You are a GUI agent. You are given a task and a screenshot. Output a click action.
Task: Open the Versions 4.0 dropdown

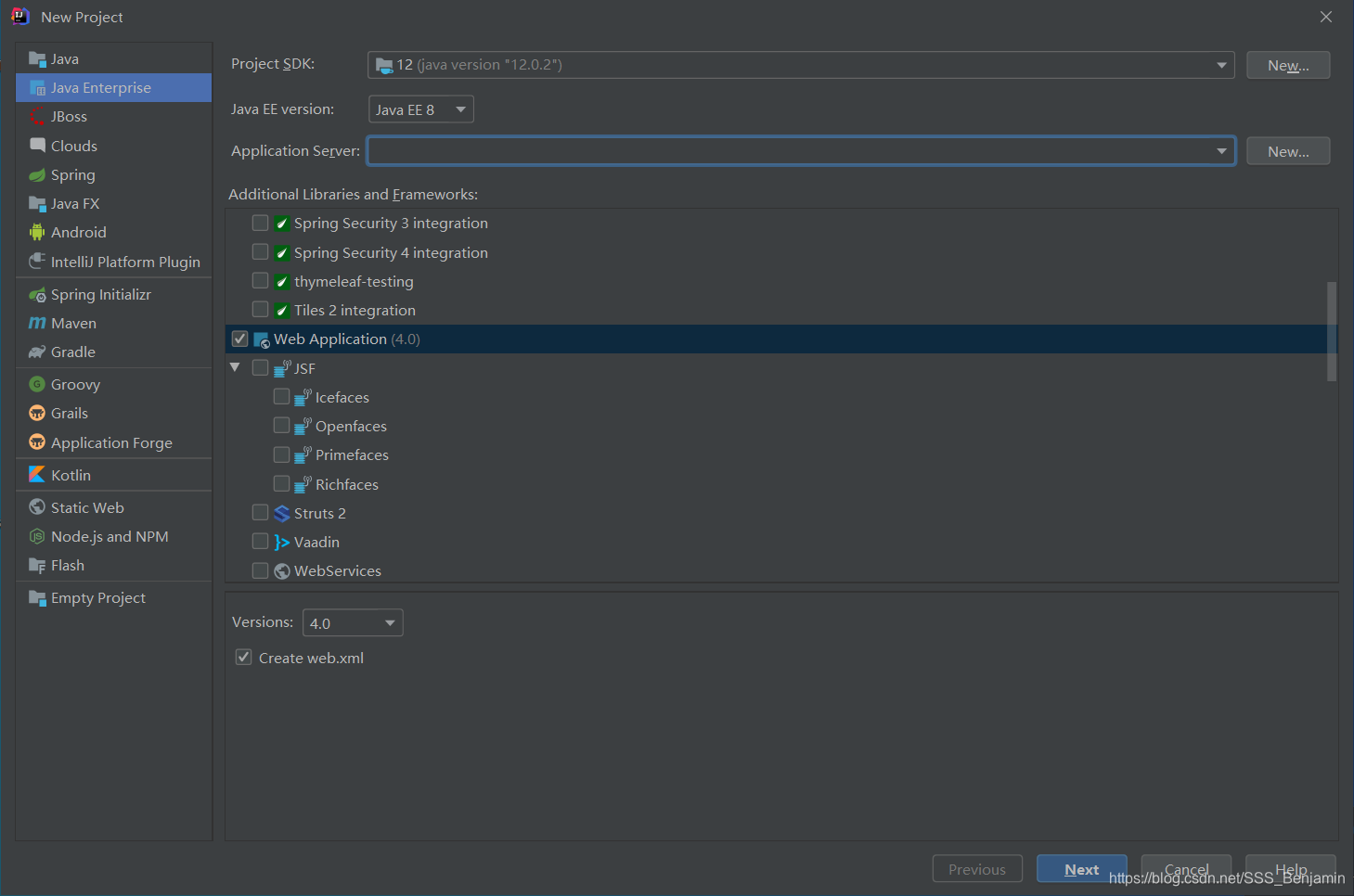pyautogui.click(x=353, y=623)
